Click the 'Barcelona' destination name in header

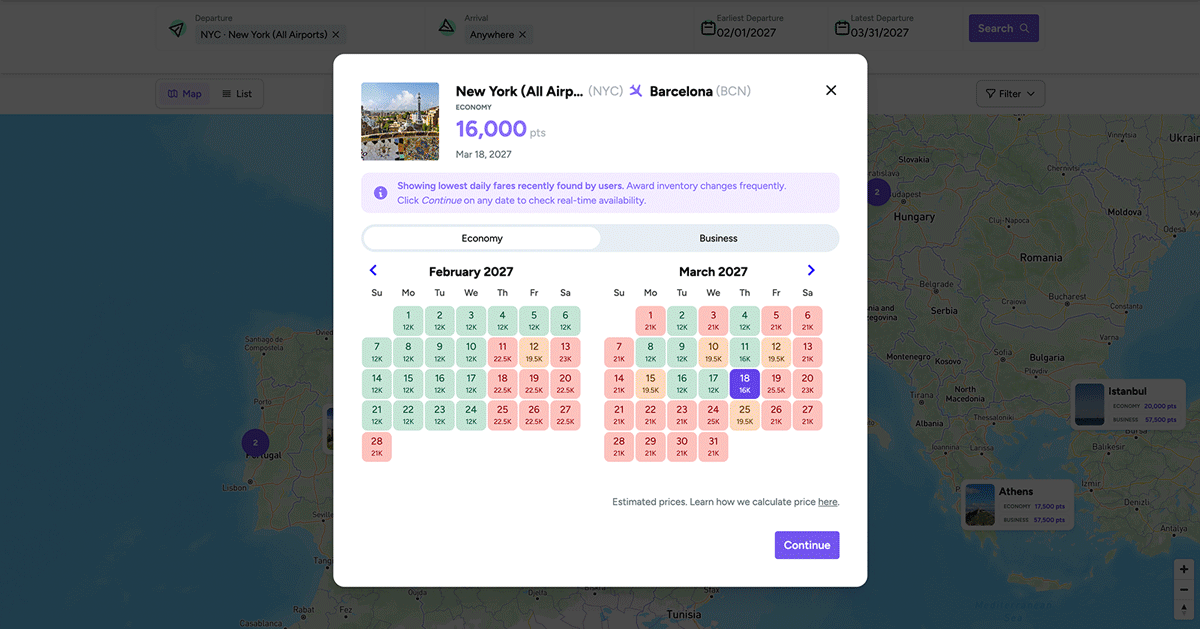point(681,91)
